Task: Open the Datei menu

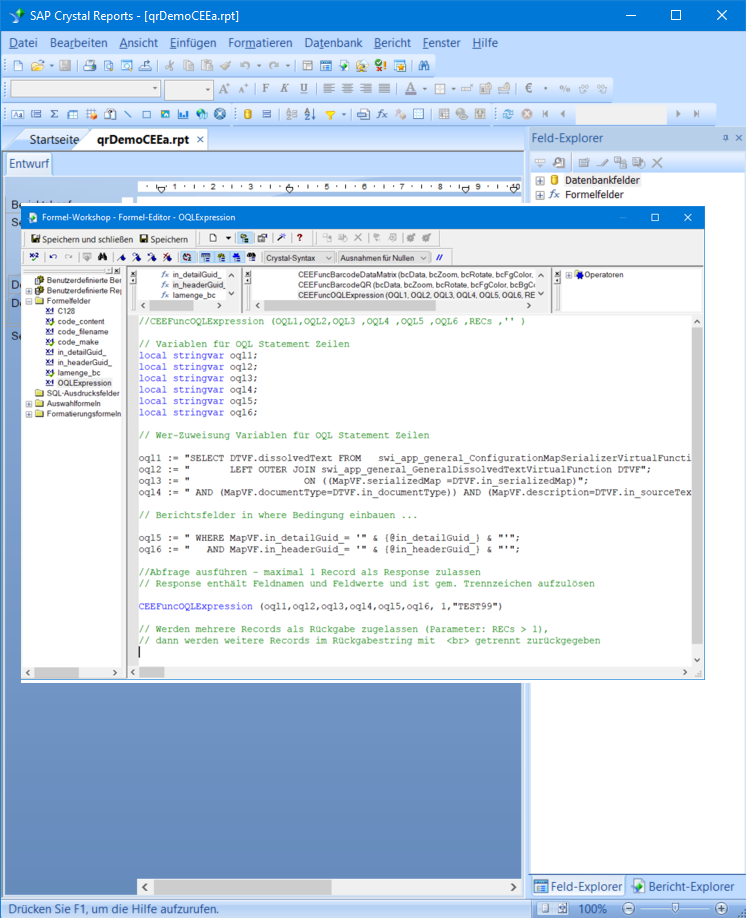Action: pyautogui.click(x=23, y=43)
